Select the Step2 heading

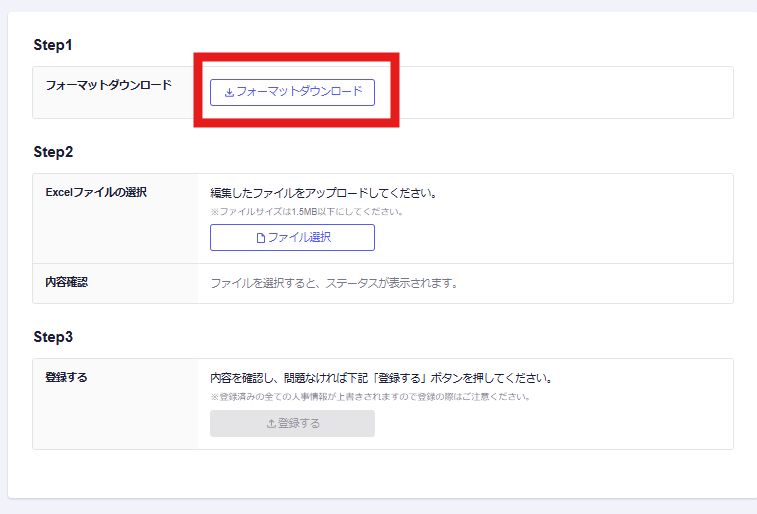[53, 152]
